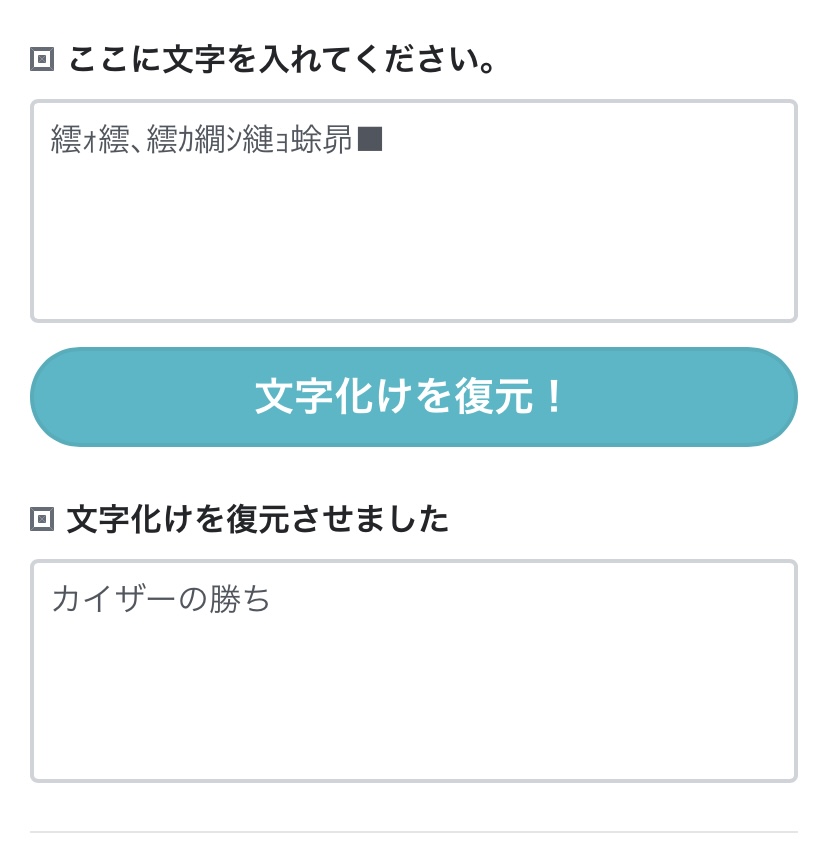Click the word カイザー in the result box
Screen dimensions: 828x864
tap(114, 599)
